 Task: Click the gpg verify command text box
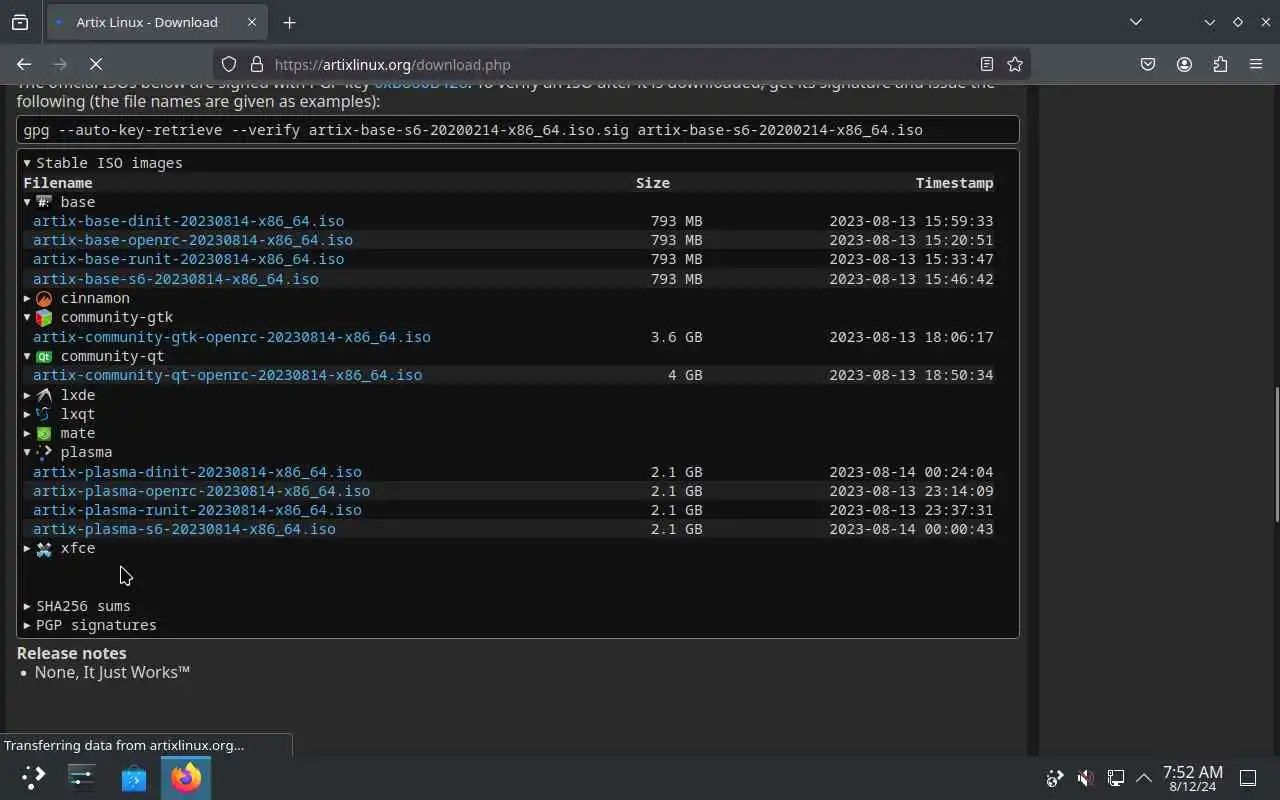(x=518, y=130)
